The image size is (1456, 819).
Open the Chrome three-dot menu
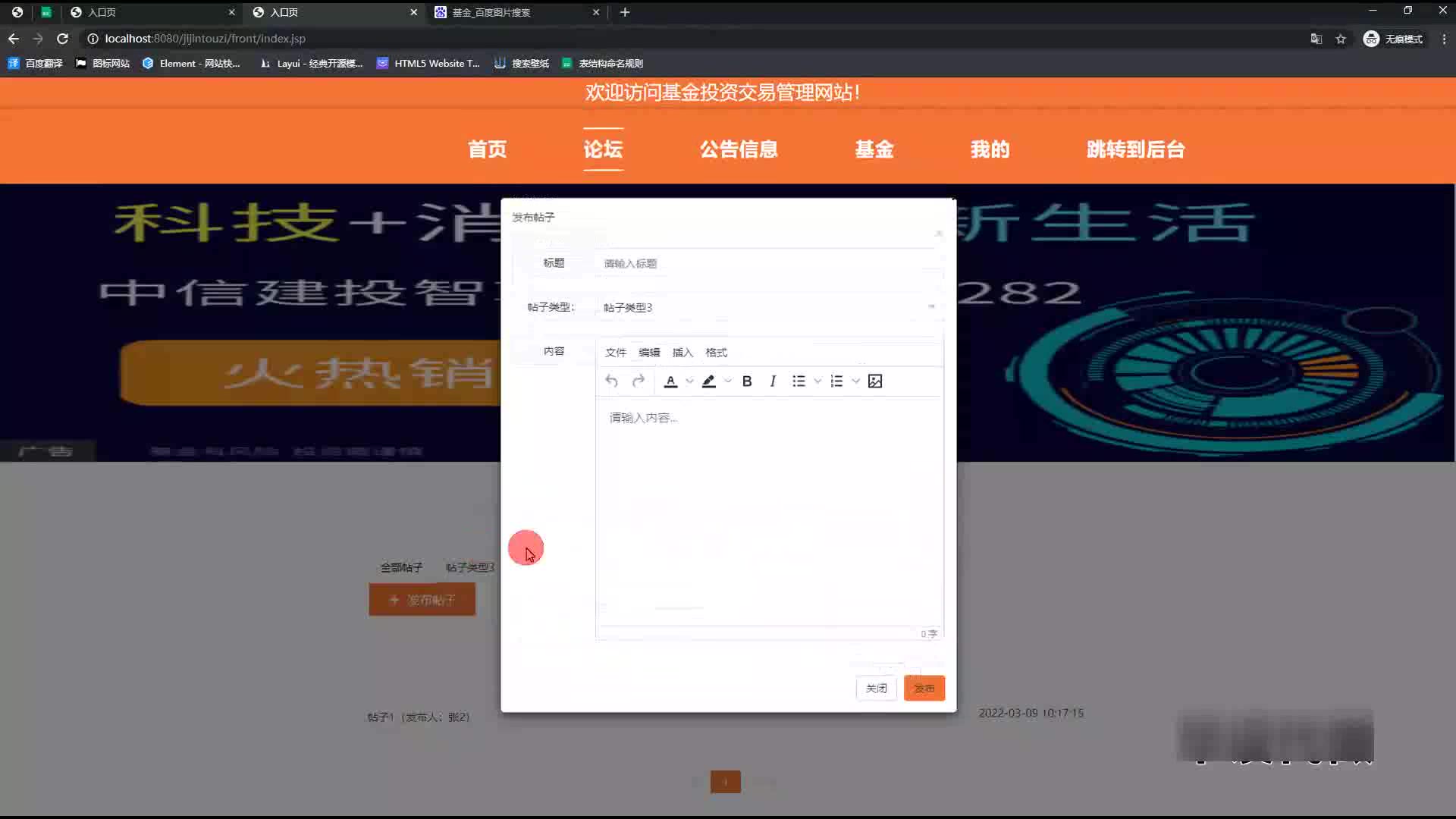(1444, 39)
